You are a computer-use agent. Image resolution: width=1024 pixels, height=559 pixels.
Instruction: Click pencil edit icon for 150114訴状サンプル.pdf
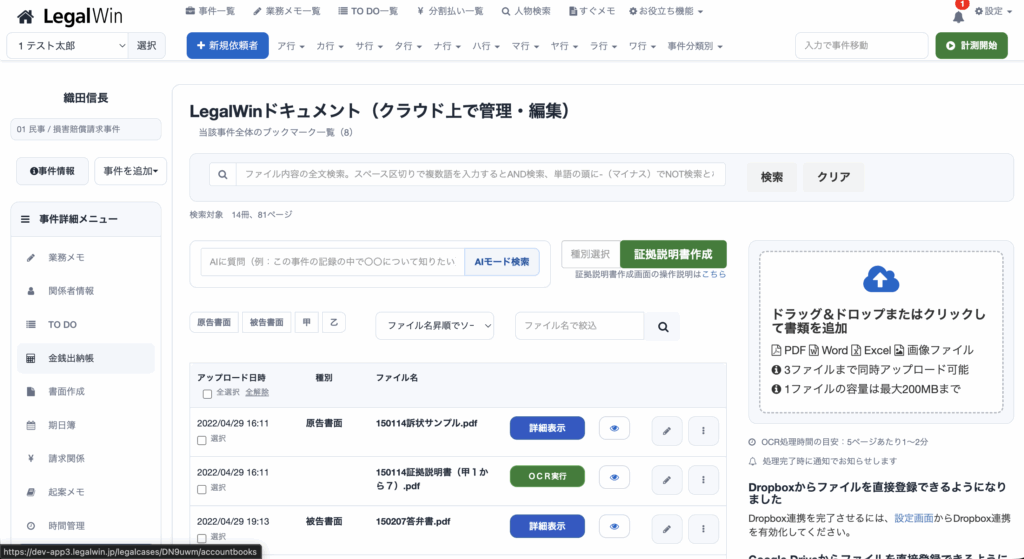point(667,430)
